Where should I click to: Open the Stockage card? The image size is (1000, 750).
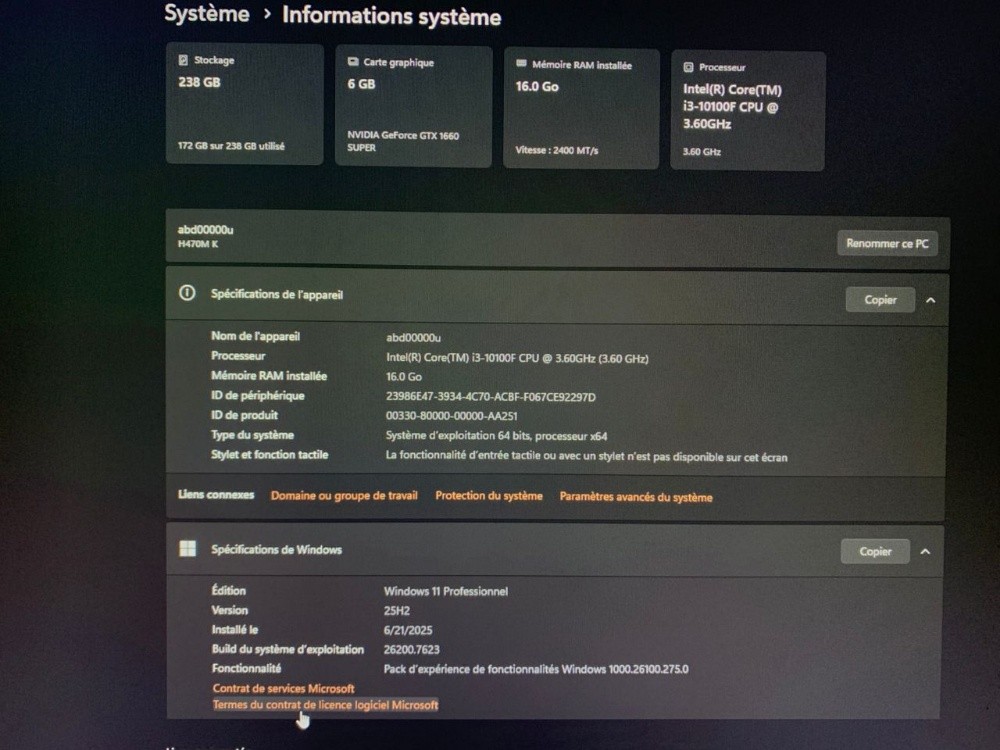coord(245,104)
